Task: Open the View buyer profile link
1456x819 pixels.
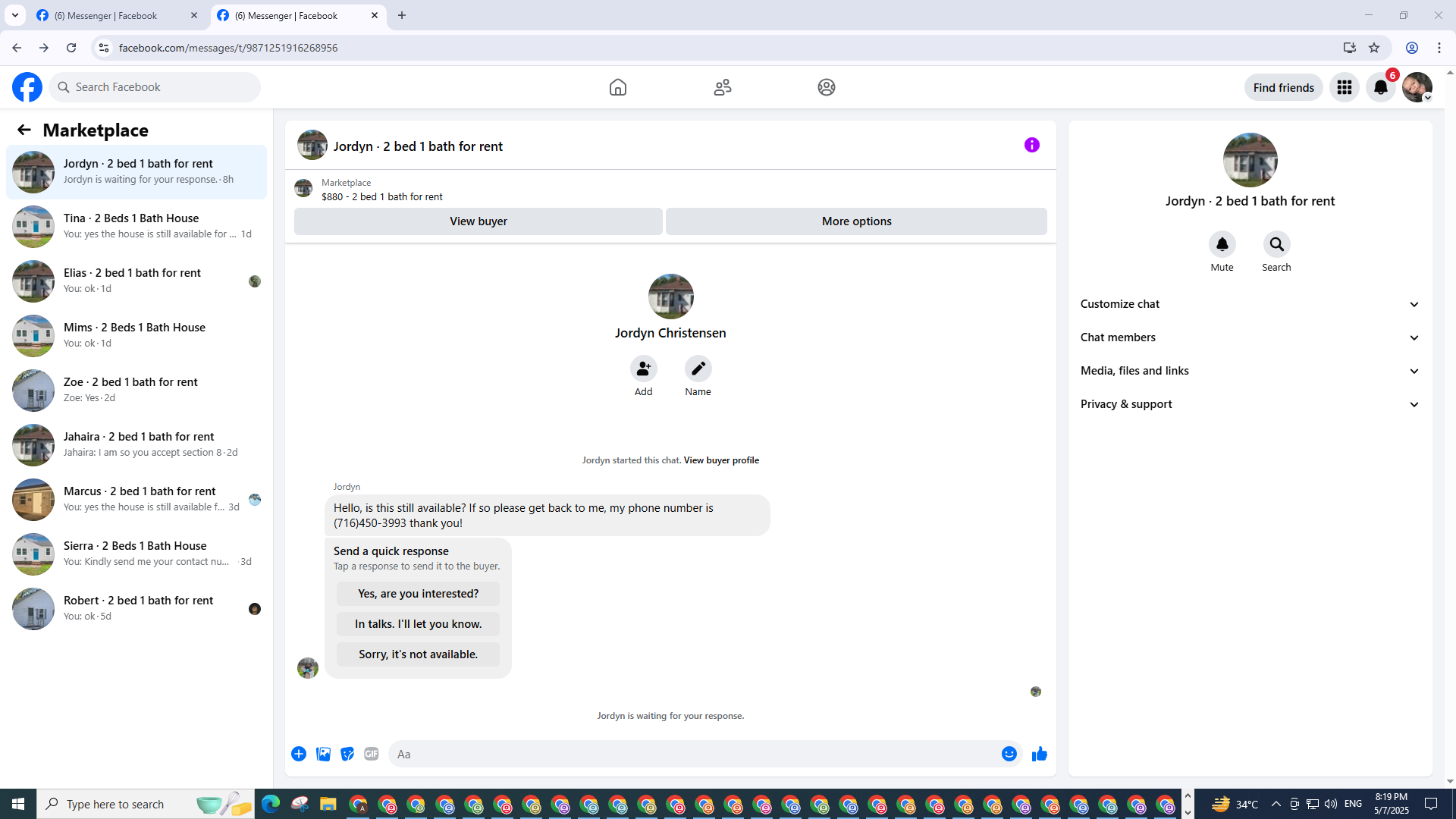Action: pyautogui.click(x=720, y=460)
